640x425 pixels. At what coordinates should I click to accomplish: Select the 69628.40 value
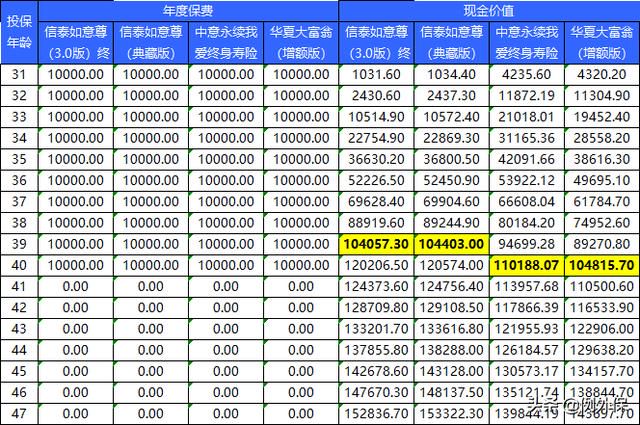(376, 202)
